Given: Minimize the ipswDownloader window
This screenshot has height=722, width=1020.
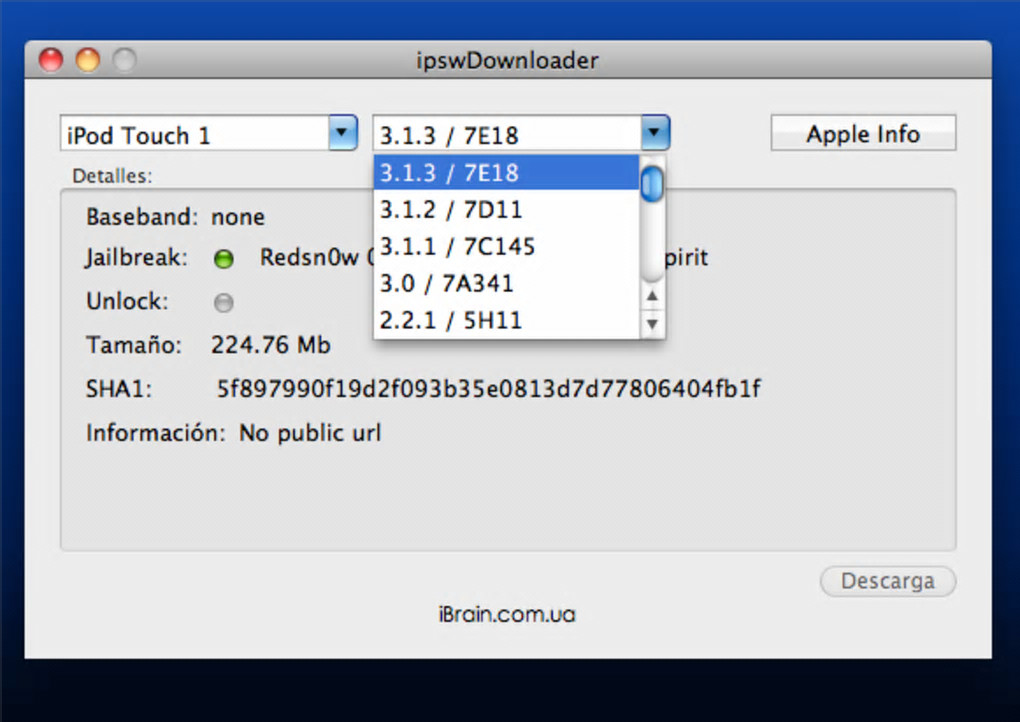Looking at the screenshot, I should 88,60.
